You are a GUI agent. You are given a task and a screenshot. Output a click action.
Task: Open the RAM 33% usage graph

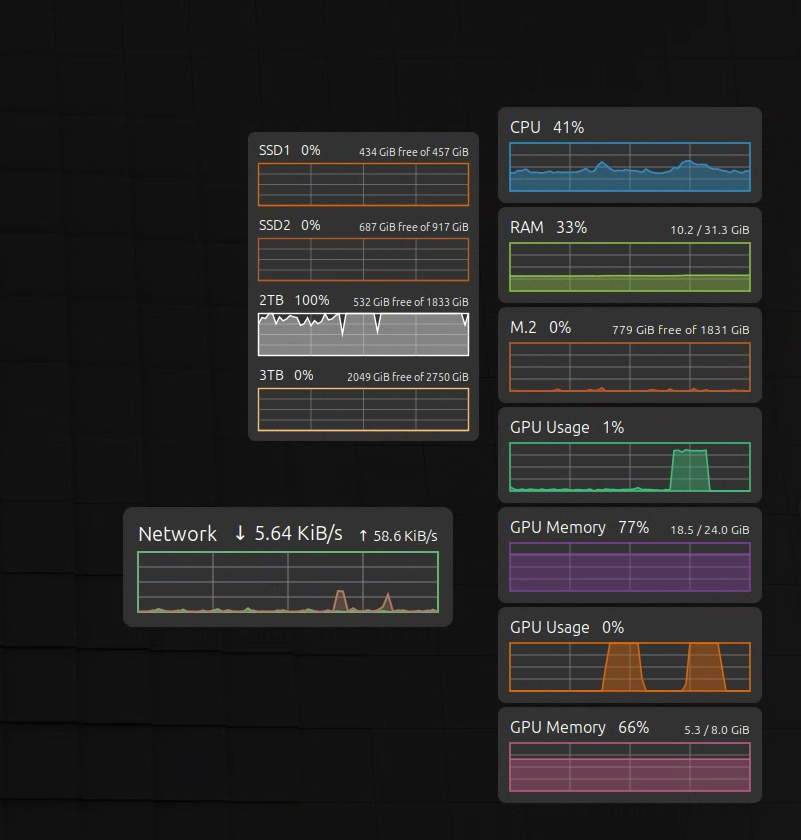[x=630, y=267]
